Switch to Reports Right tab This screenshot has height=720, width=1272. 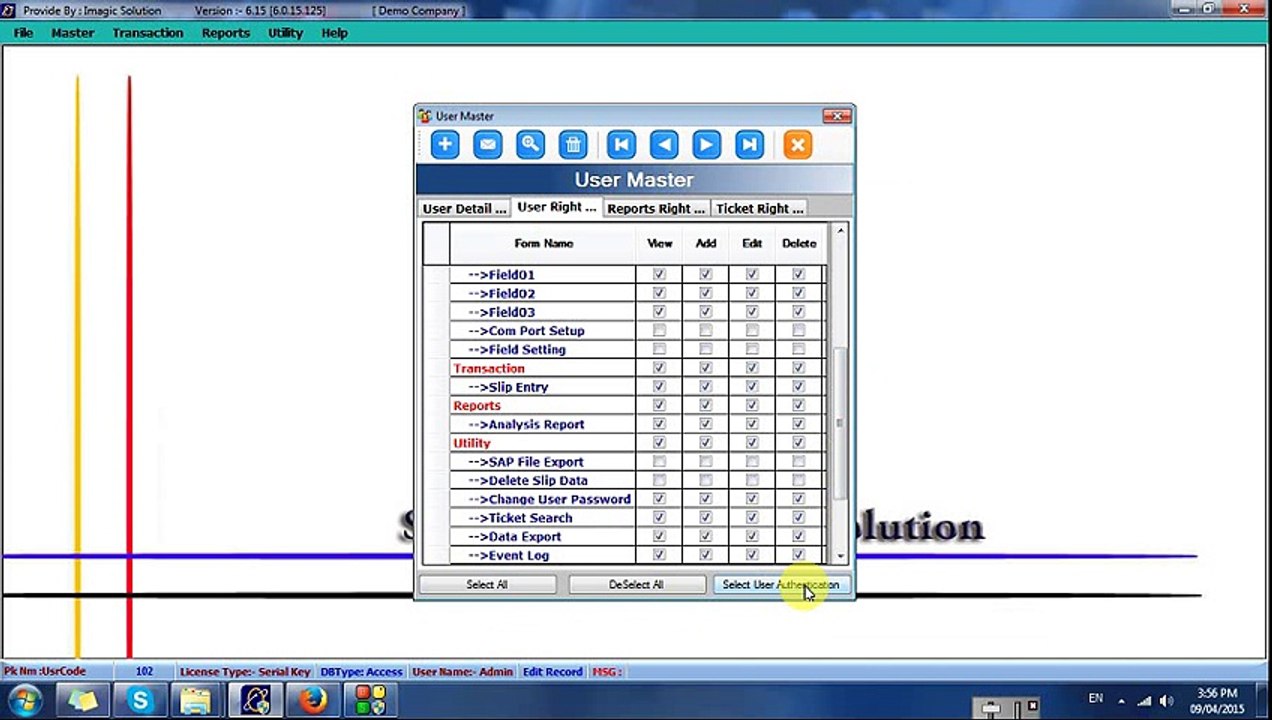(x=656, y=208)
